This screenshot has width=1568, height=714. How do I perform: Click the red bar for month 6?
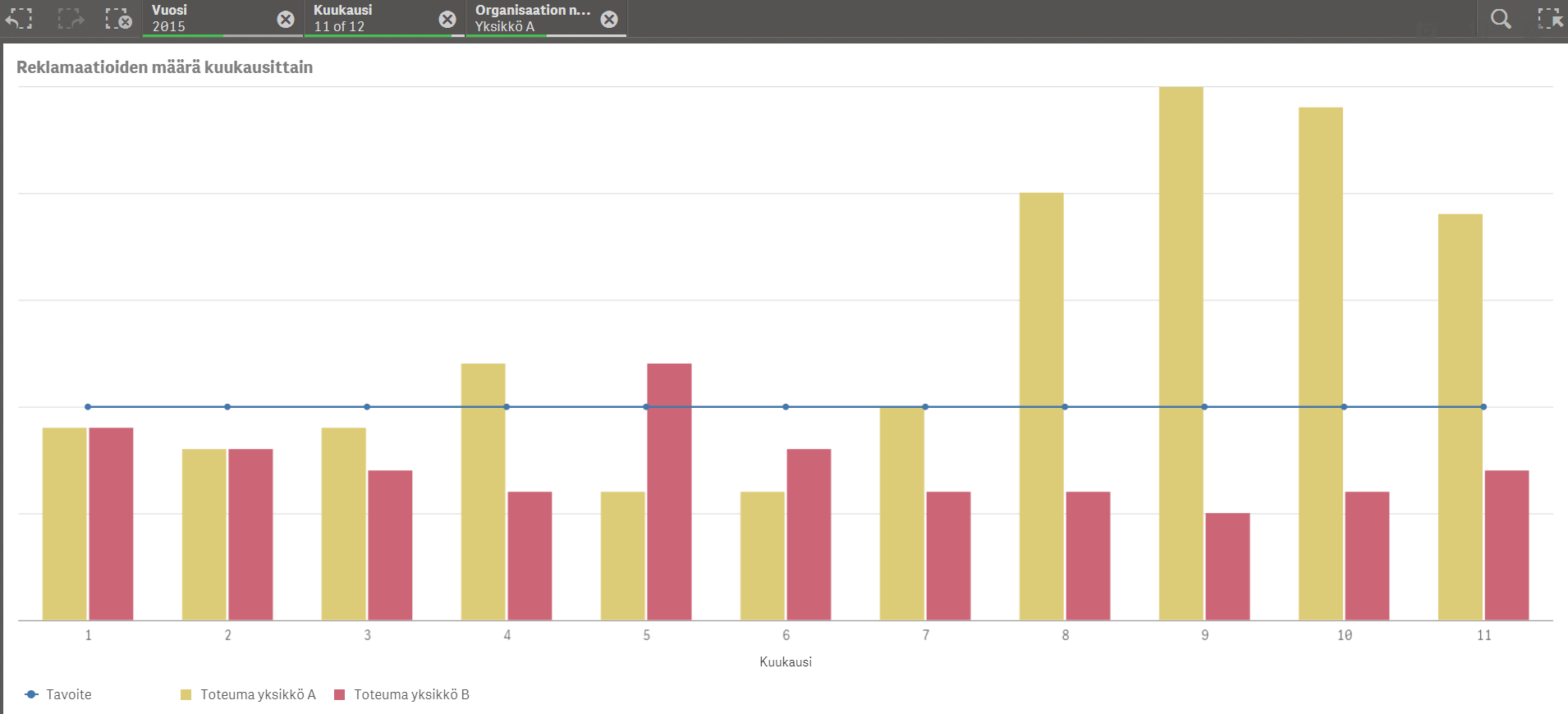[809, 534]
